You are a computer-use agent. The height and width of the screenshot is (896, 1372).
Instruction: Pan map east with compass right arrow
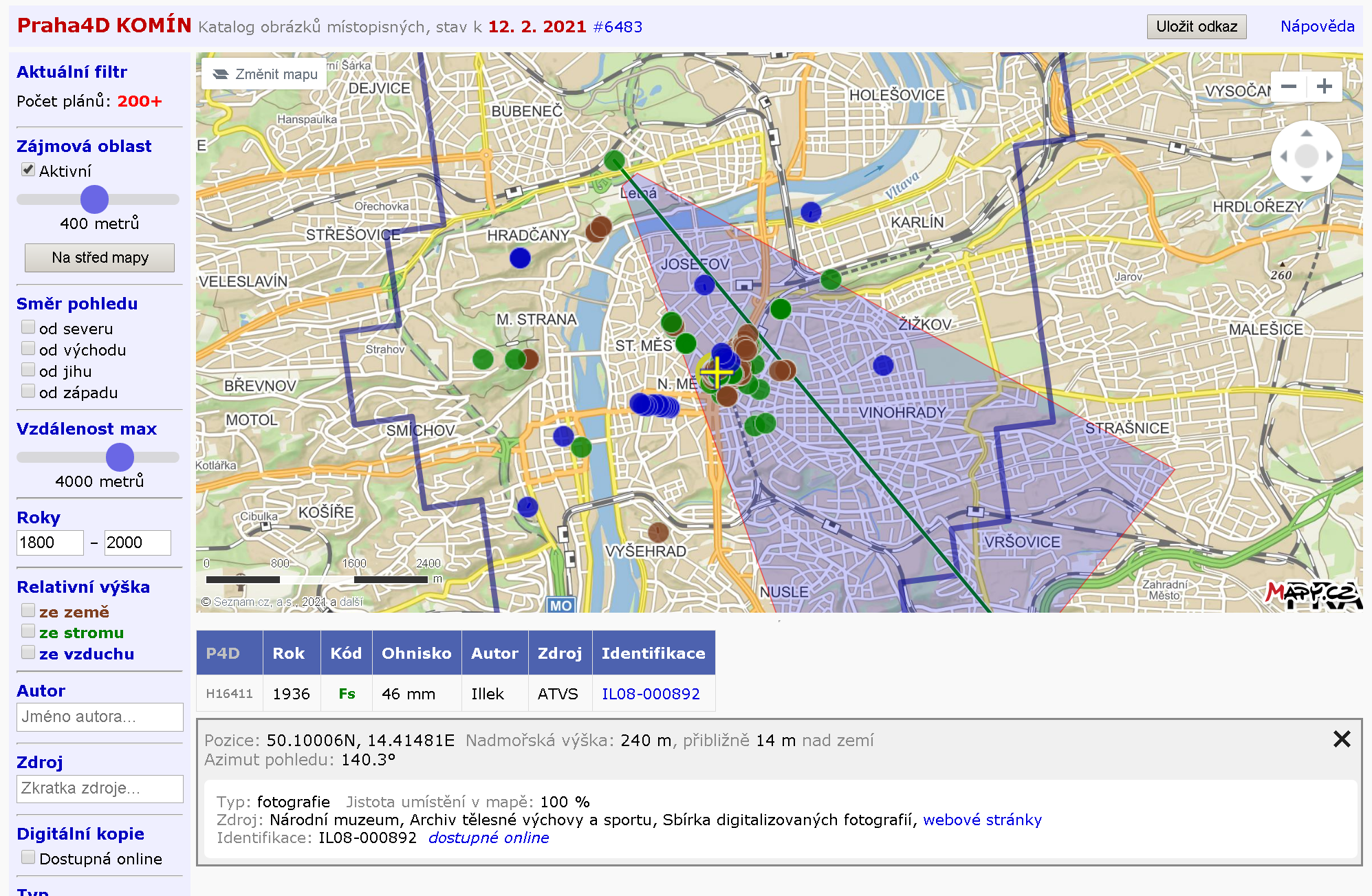(x=1330, y=157)
